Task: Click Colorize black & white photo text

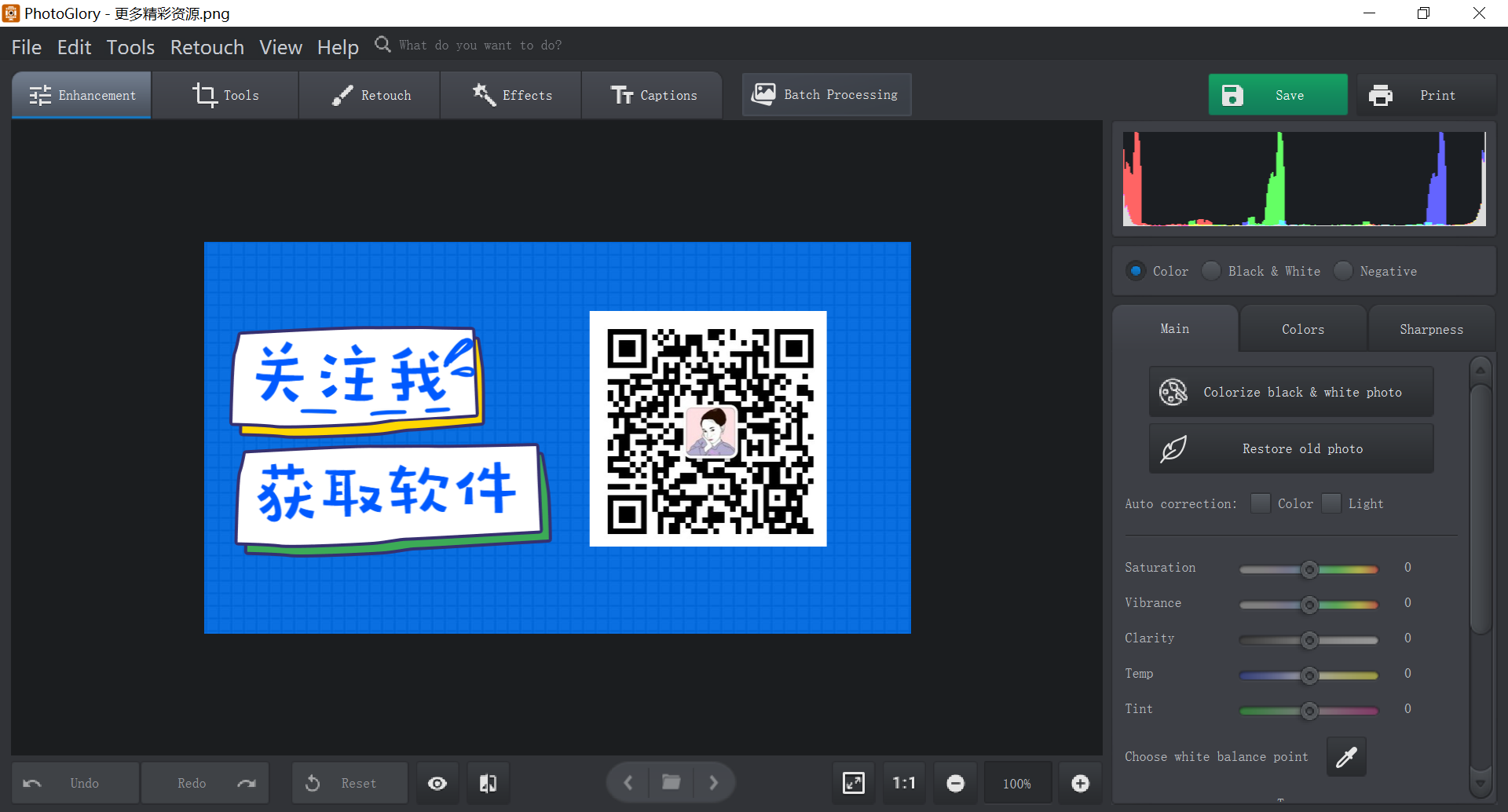Action: click(1302, 392)
